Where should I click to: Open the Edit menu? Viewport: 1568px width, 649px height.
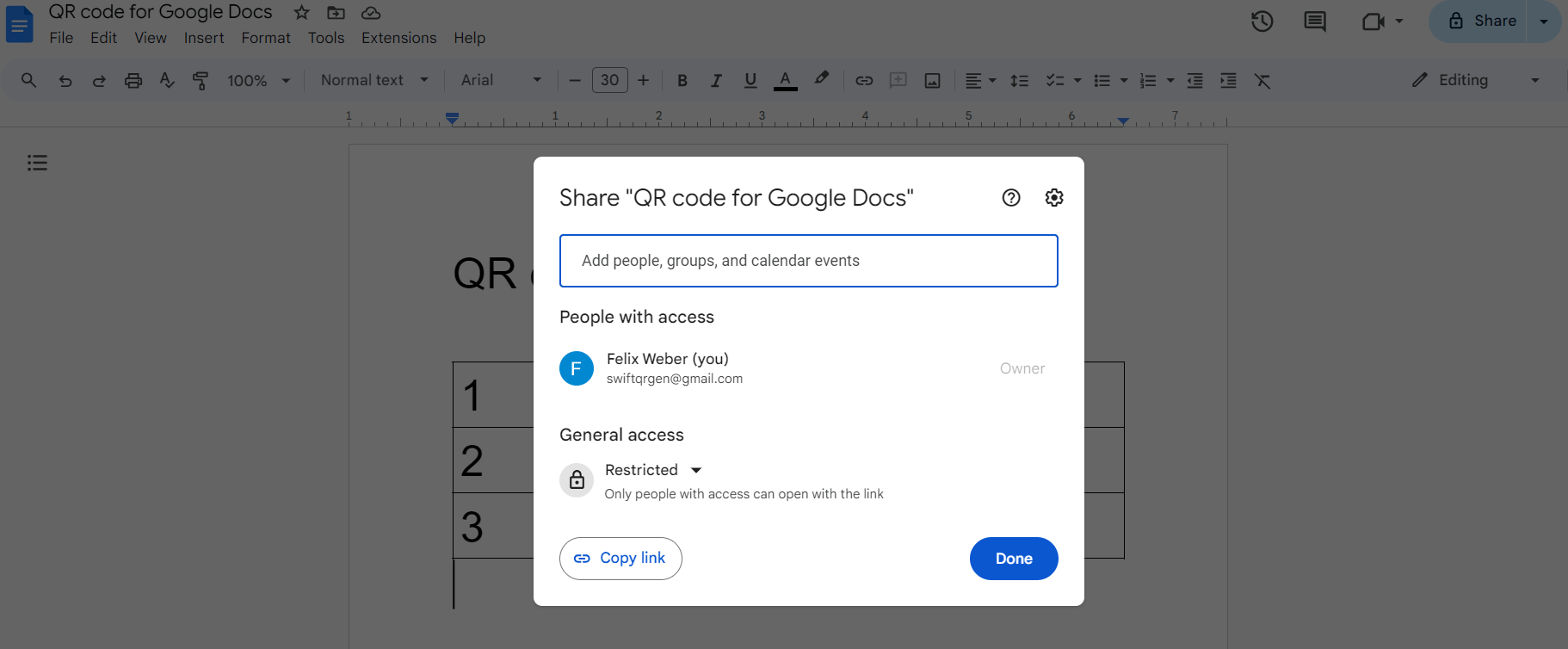[x=103, y=38]
